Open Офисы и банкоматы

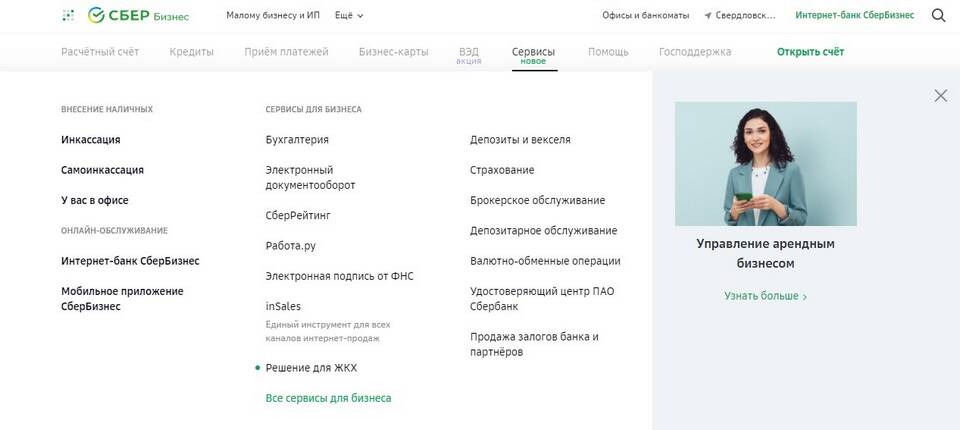pos(645,15)
